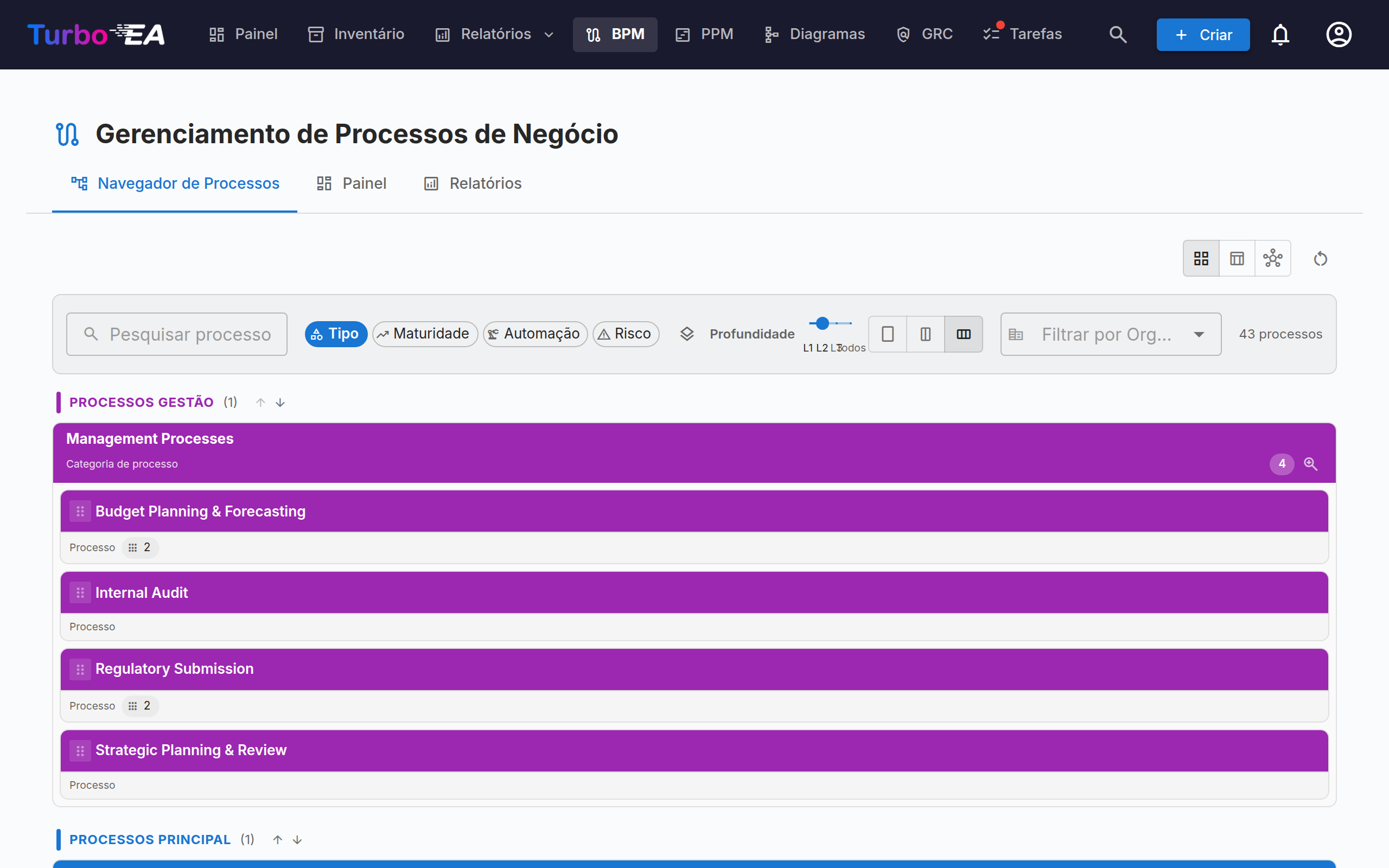
Task: Move Processos Principal group down
Action: 297,840
